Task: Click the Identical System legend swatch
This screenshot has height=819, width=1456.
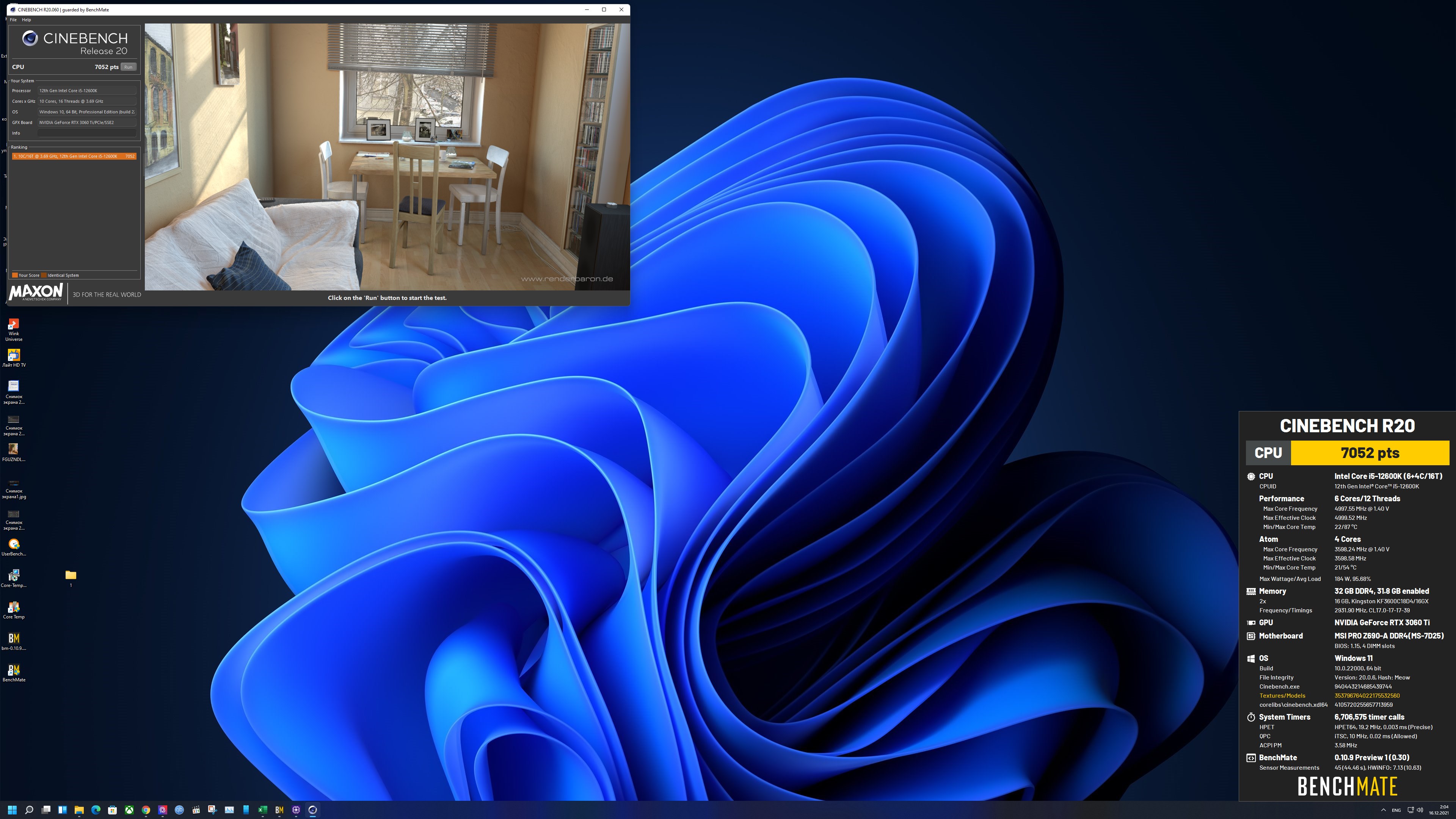Action: pyautogui.click(x=44, y=275)
